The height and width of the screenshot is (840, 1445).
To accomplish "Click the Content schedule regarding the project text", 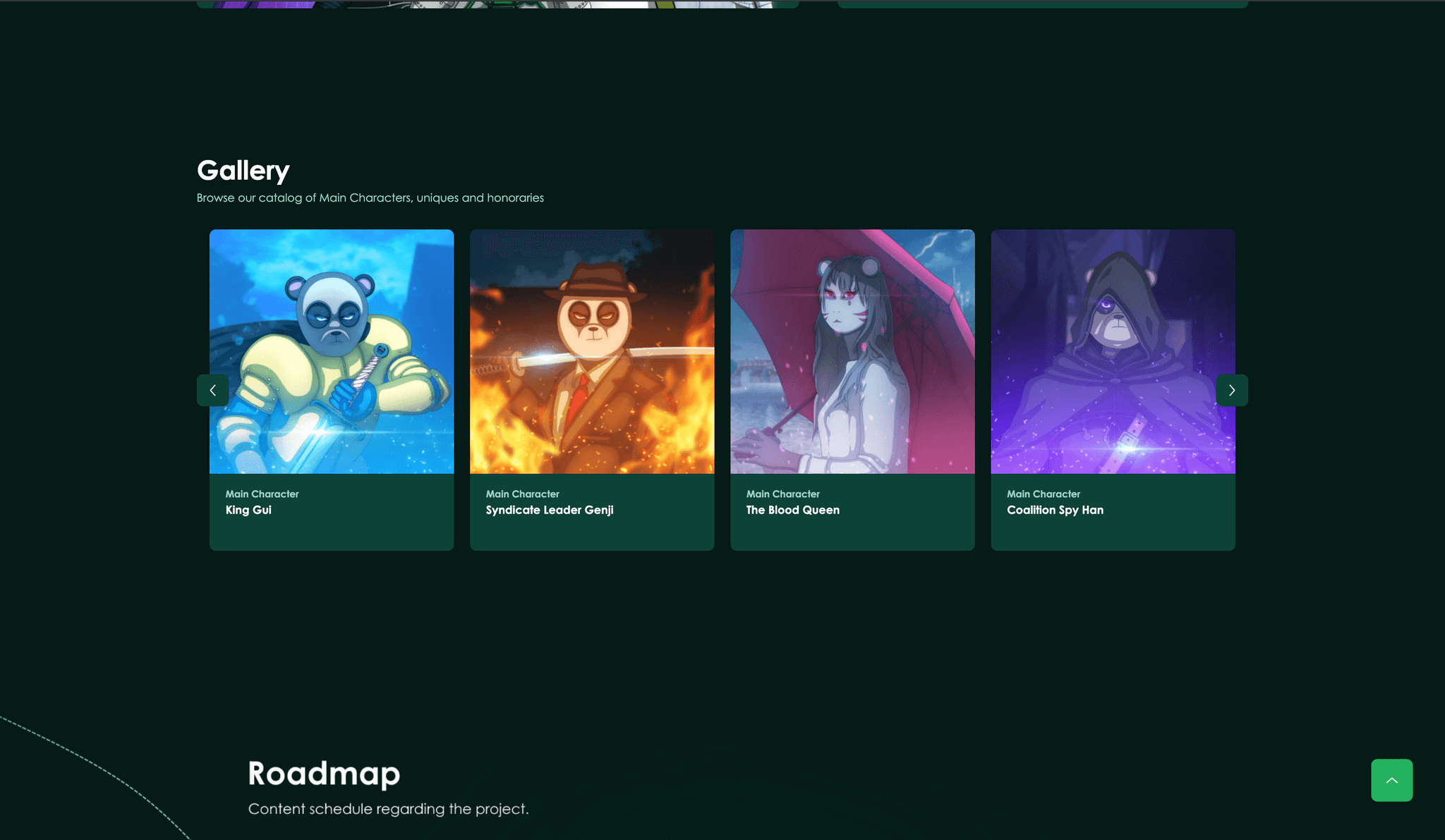I will click(x=388, y=809).
